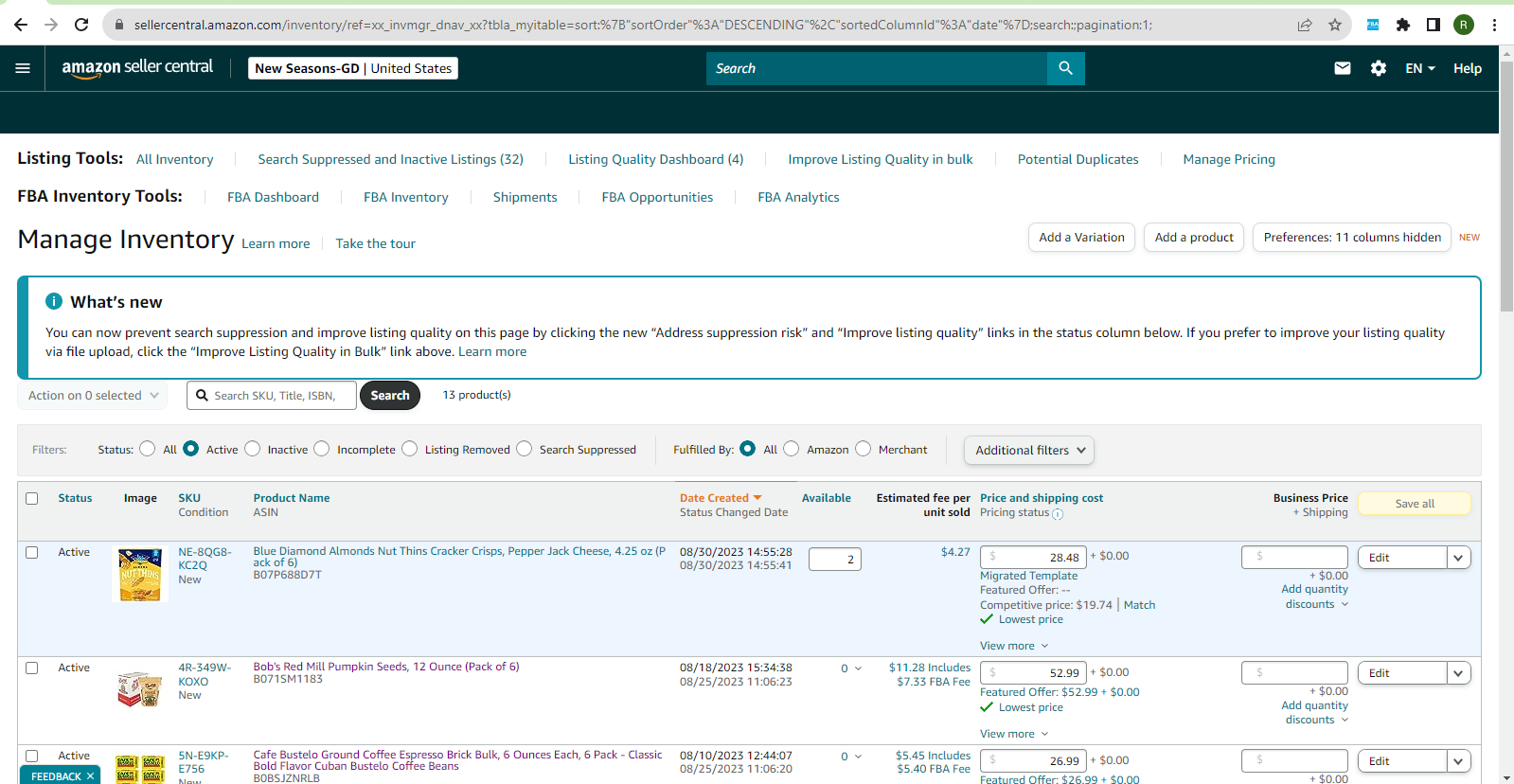
Task: Open the hamburger navigation menu
Action: (23, 68)
